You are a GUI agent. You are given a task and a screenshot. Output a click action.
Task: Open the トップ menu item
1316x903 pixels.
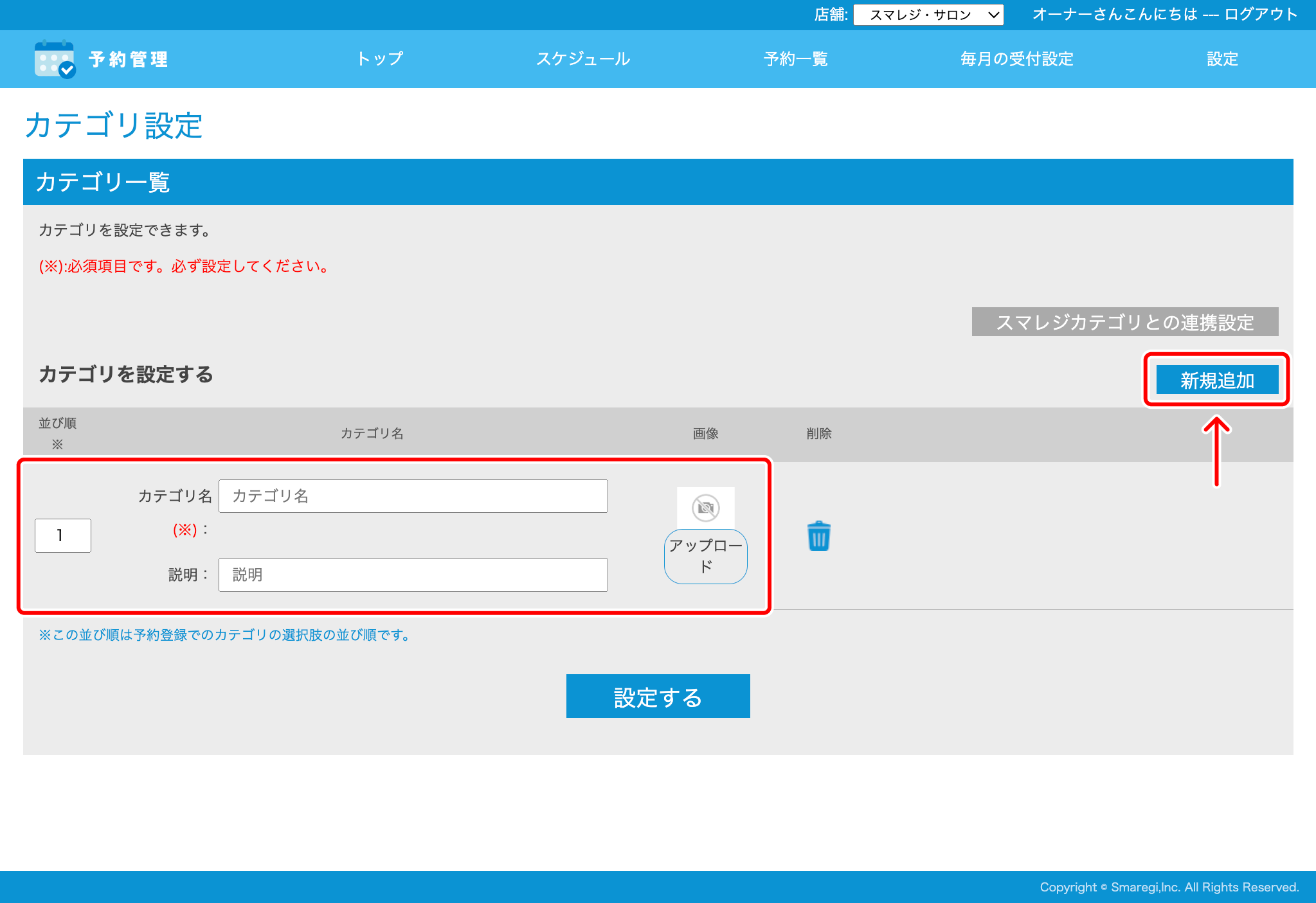[380, 59]
